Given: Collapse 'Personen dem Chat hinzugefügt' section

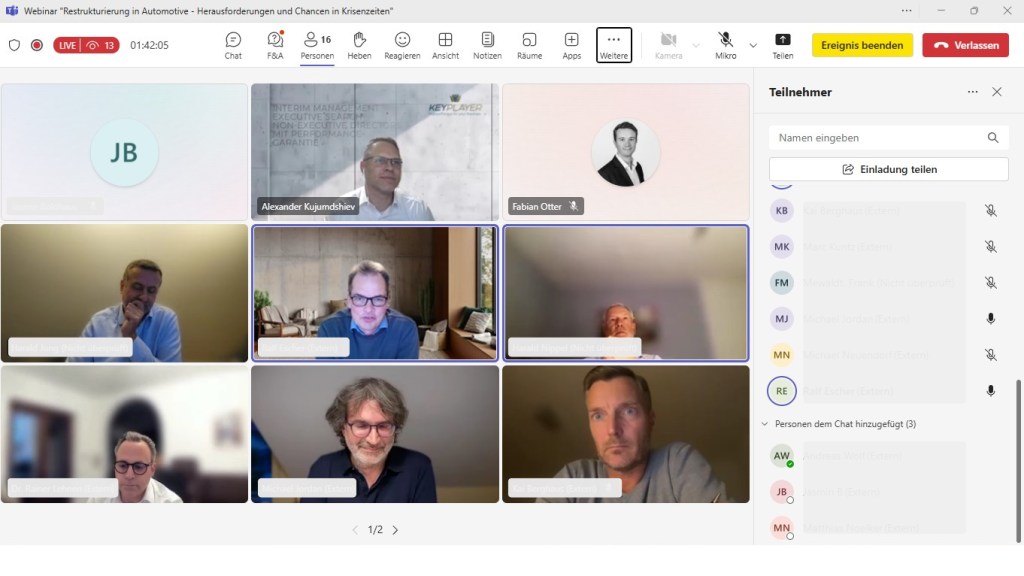Looking at the screenshot, I should (x=766, y=424).
